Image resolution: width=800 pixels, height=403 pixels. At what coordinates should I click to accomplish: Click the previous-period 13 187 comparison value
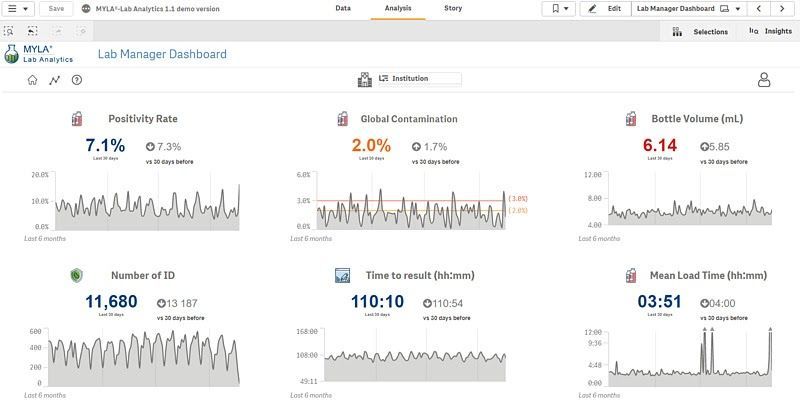click(182, 304)
